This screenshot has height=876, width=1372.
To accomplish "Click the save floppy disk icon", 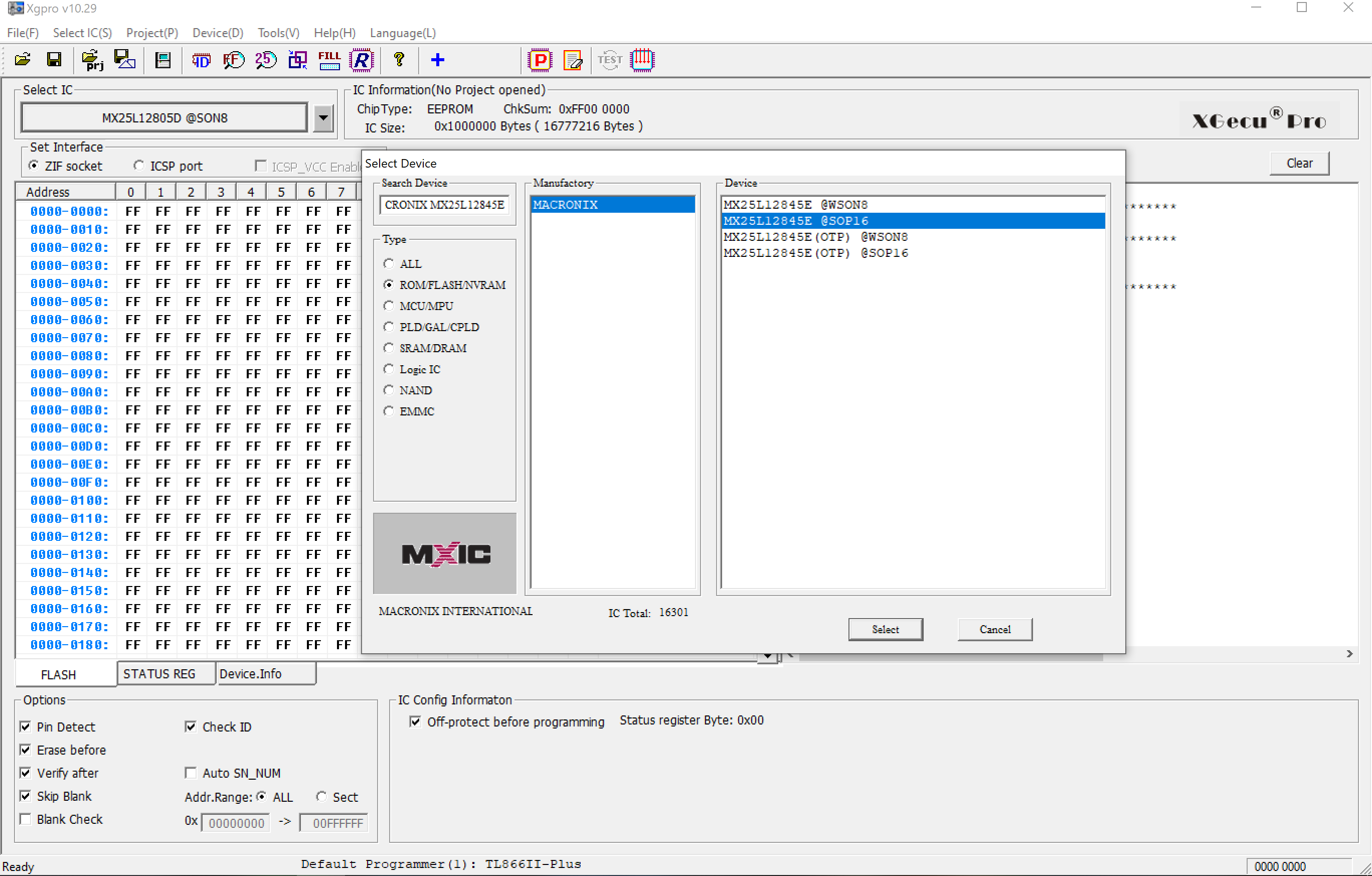I will 54,59.
